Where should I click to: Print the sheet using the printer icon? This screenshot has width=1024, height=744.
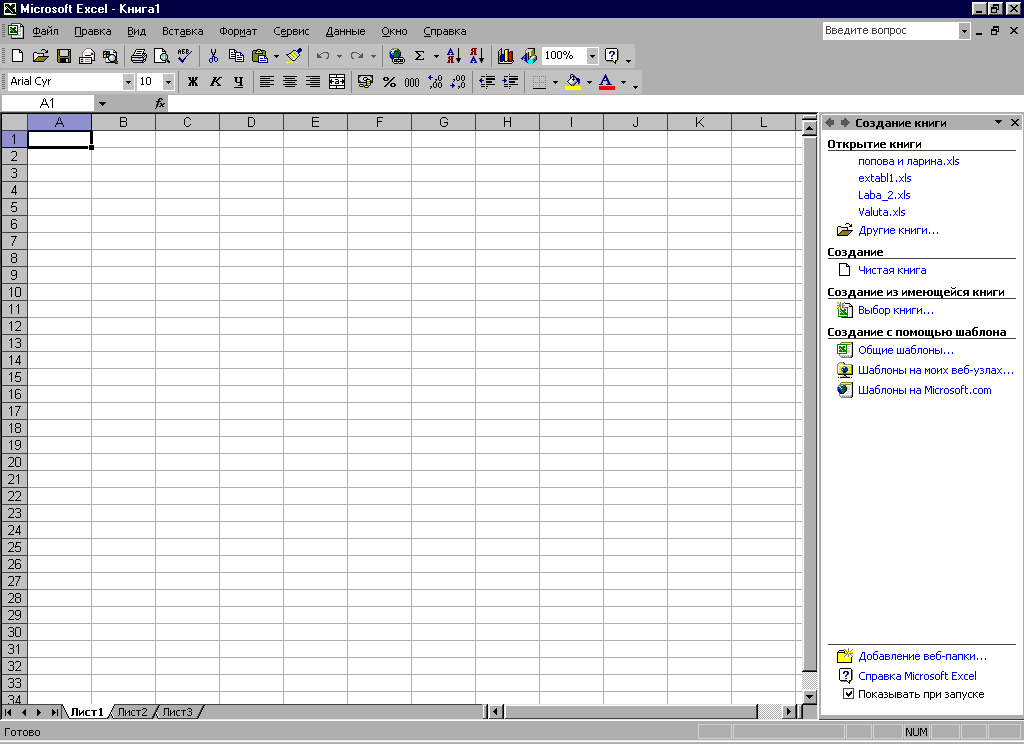[138, 56]
